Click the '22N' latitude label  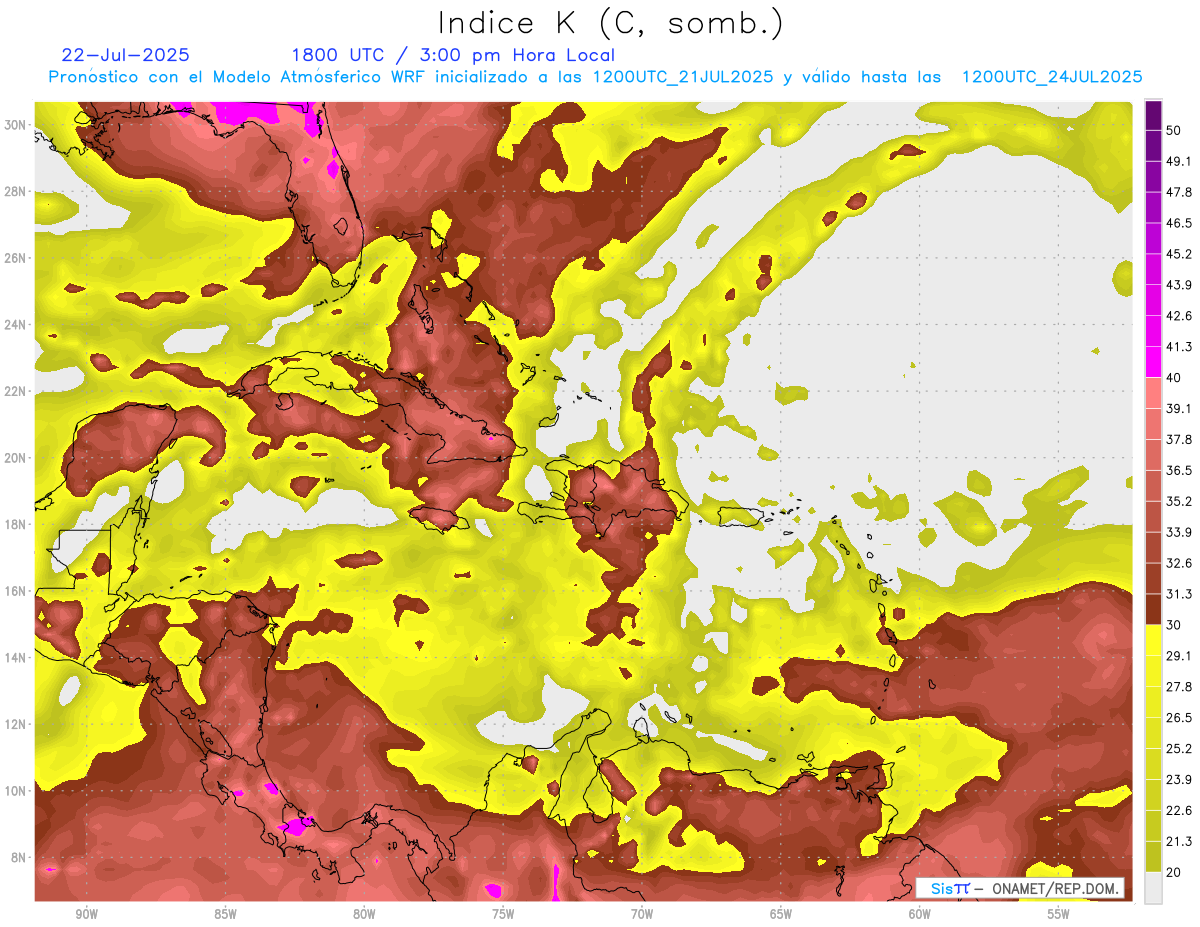(x=17, y=391)
